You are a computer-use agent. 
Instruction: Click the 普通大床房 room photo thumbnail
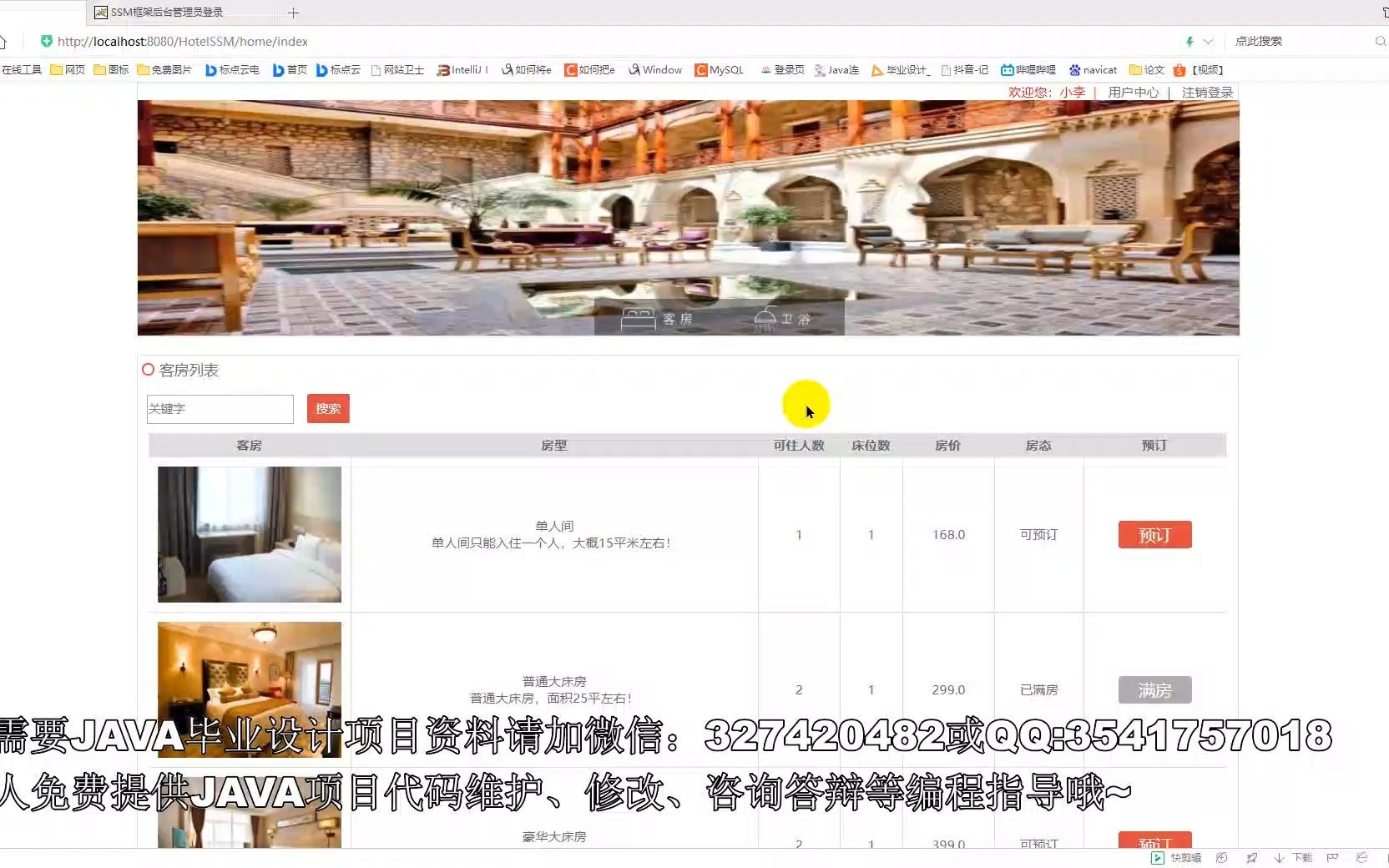tap(250, 689)
